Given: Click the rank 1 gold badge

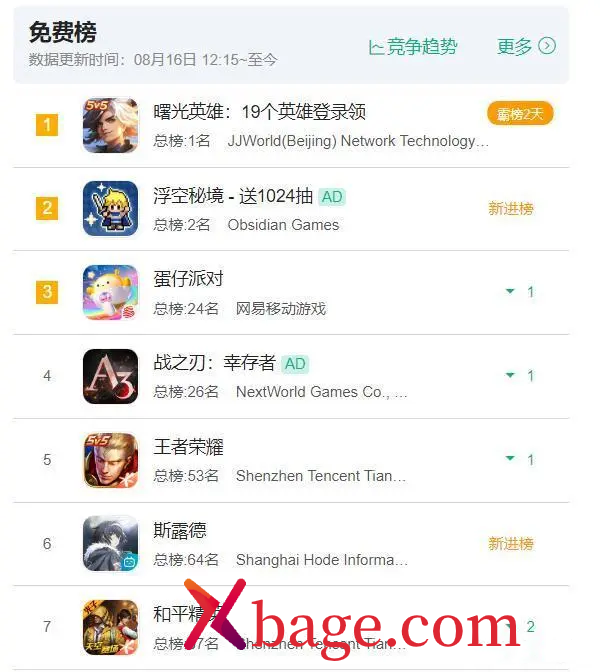Looking at the screenshot, I should point(47,125).
